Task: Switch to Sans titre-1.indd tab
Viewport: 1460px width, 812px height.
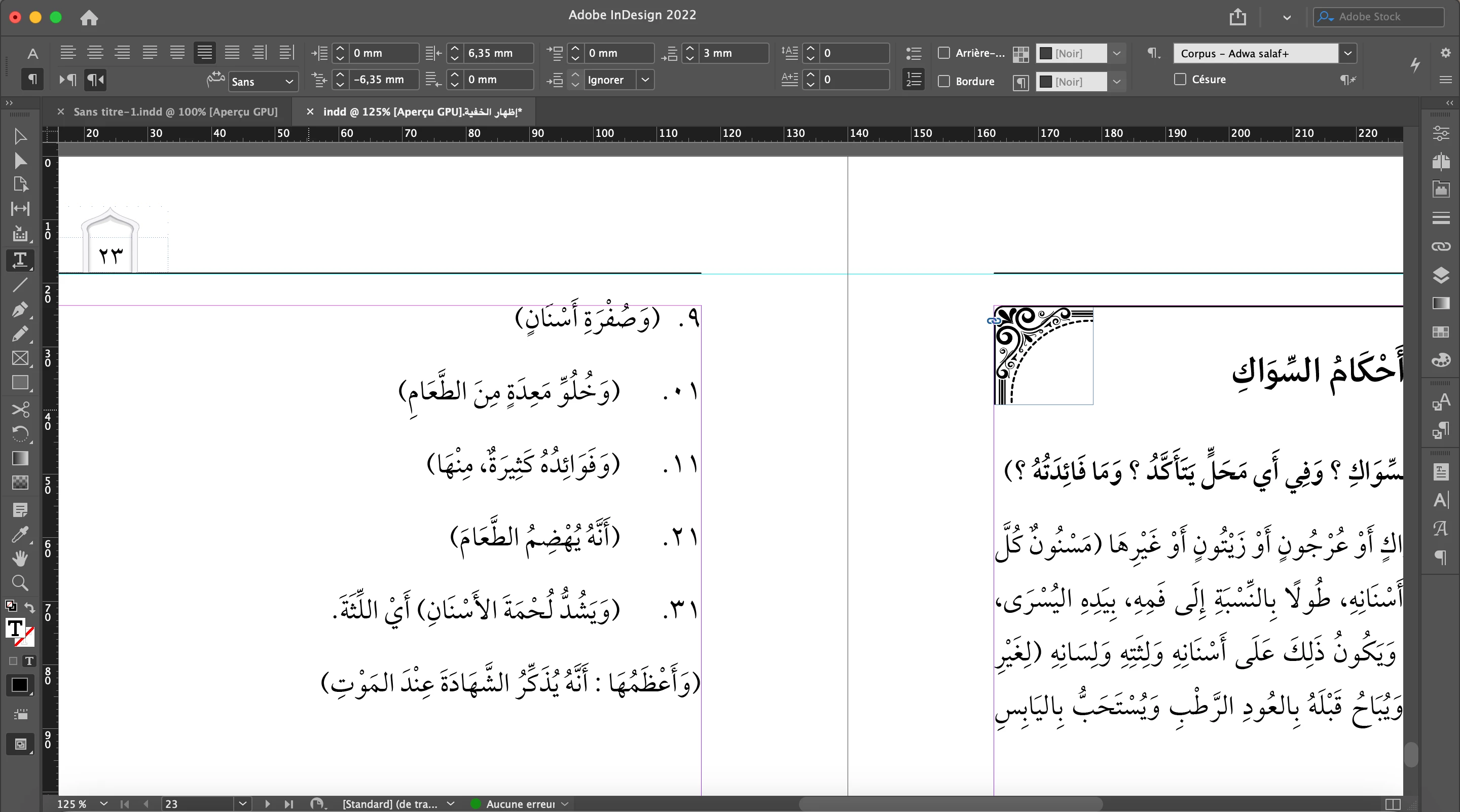Action: [175, 112]
